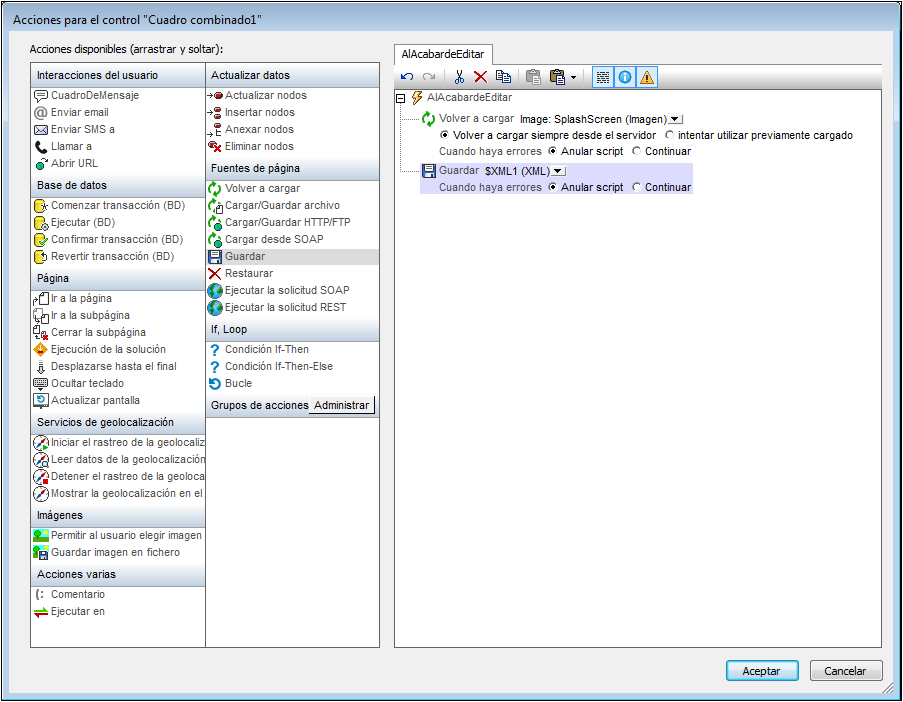Click the Administrar button
The width and height of the screenshot is (903, 702).
[342, 405]
